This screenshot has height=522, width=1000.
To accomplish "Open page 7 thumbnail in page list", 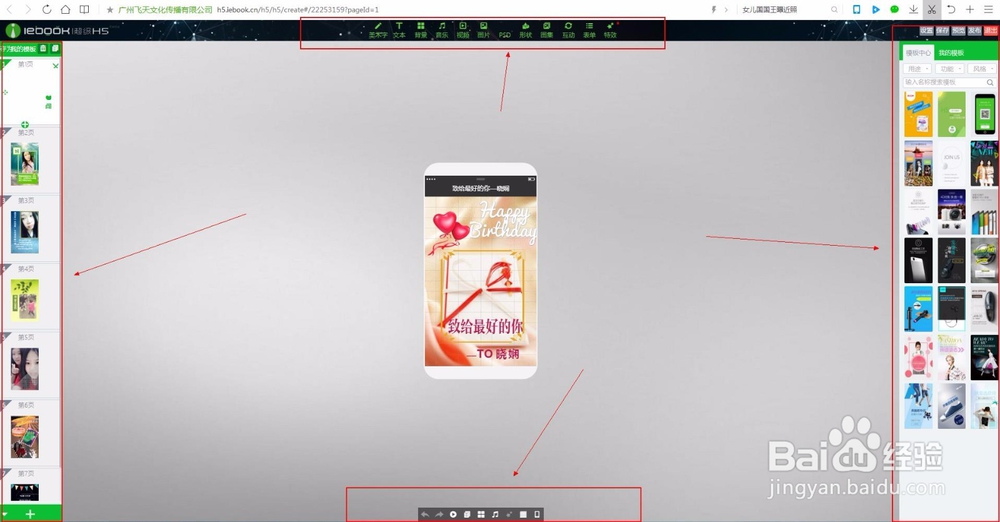I will tap(25, 492).
